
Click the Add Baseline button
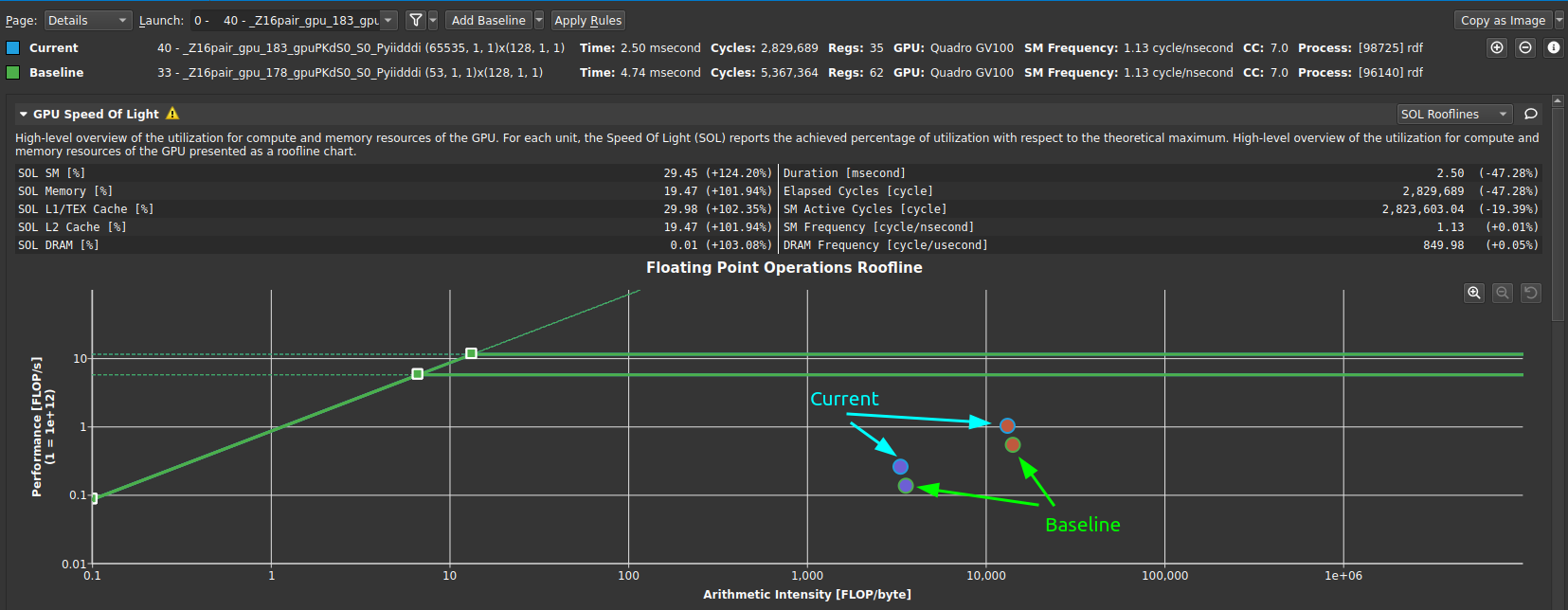488,20
